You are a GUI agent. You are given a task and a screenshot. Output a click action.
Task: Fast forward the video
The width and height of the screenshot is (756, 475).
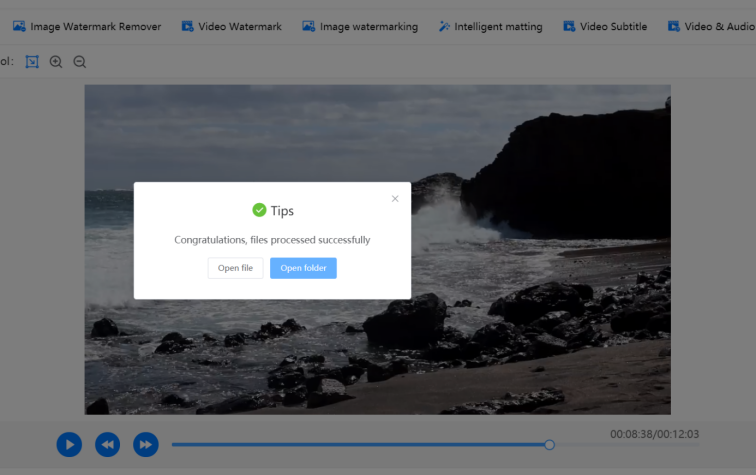click(146, 445)
